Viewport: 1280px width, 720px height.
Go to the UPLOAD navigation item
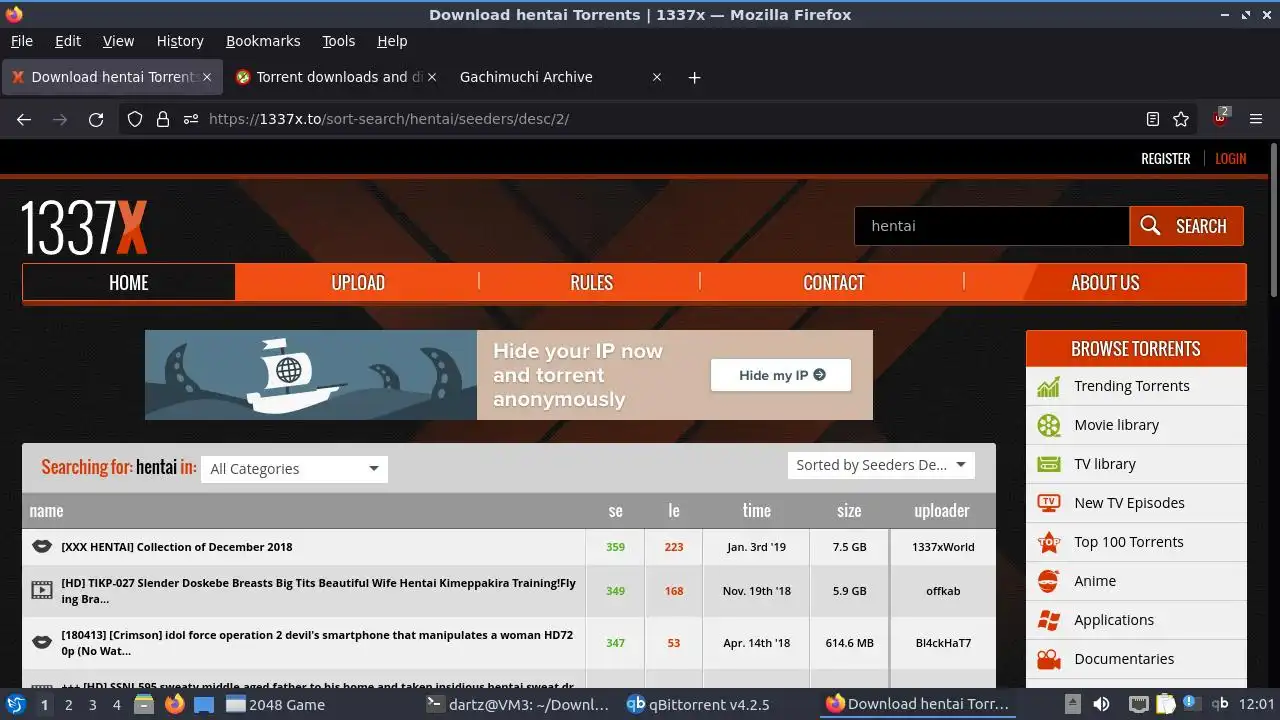pos(358,283)
